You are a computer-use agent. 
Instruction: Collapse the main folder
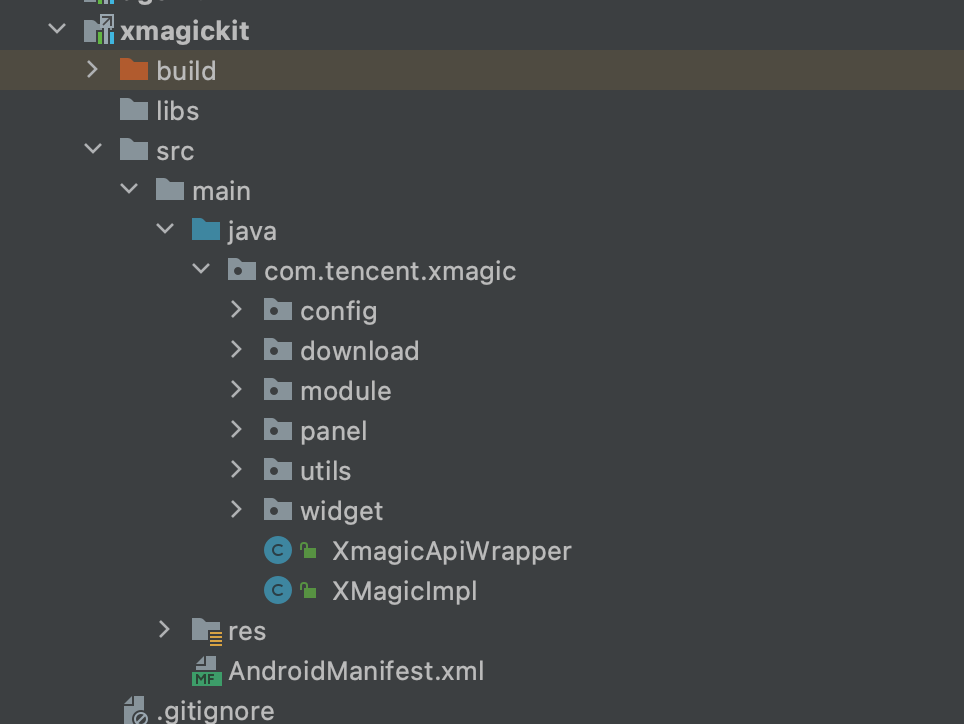tap(129, 190)
